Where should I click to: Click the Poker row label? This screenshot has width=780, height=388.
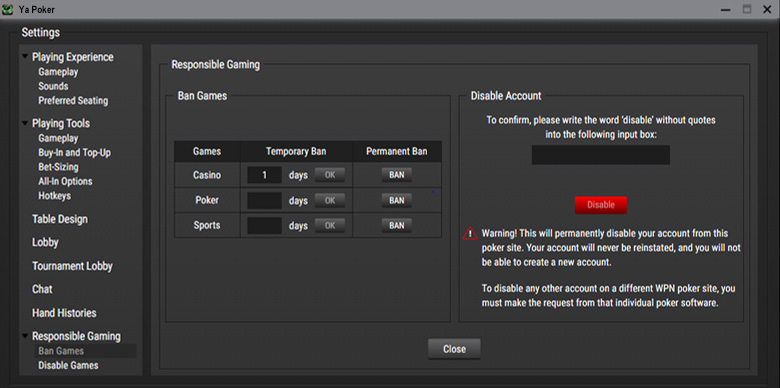(x=207, y=200)
